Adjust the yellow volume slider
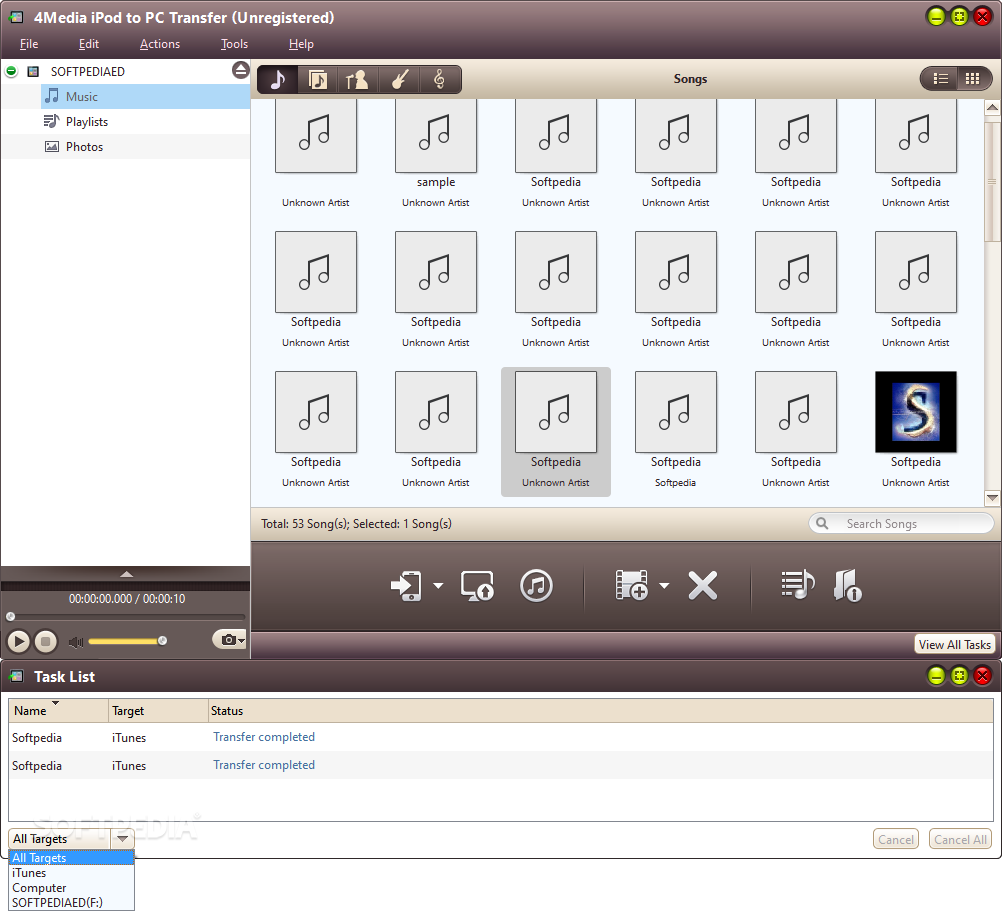This screenshot has width=1002, height=911. (x=128, y=641)
